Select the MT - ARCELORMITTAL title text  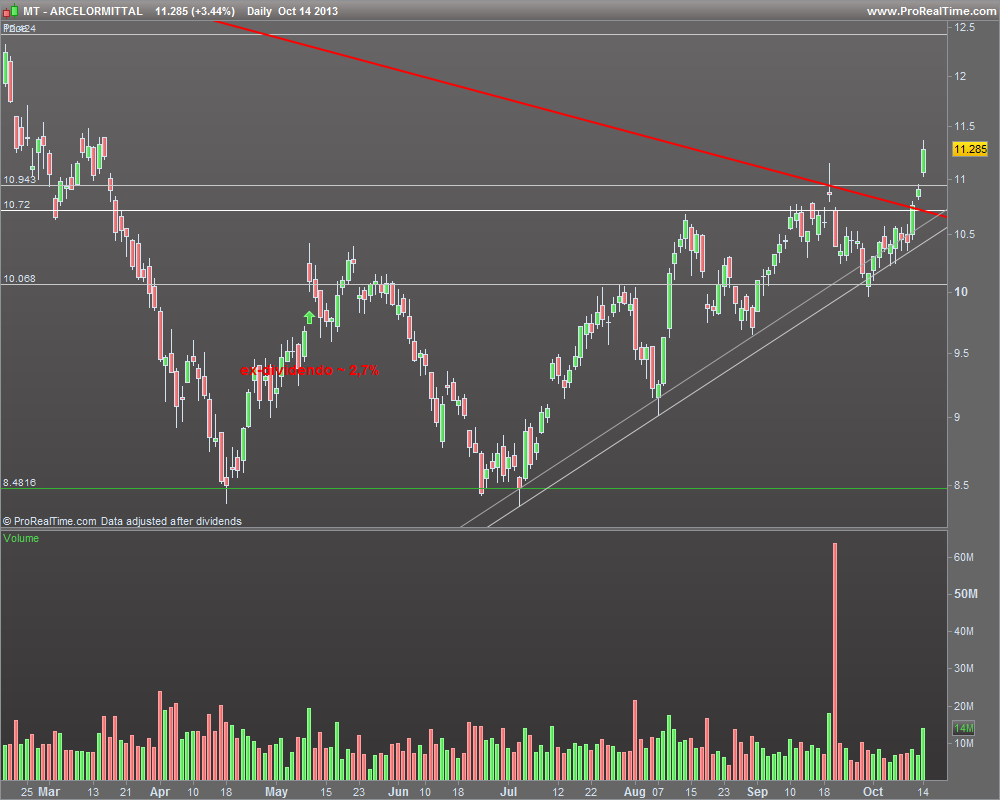[83, 11]
